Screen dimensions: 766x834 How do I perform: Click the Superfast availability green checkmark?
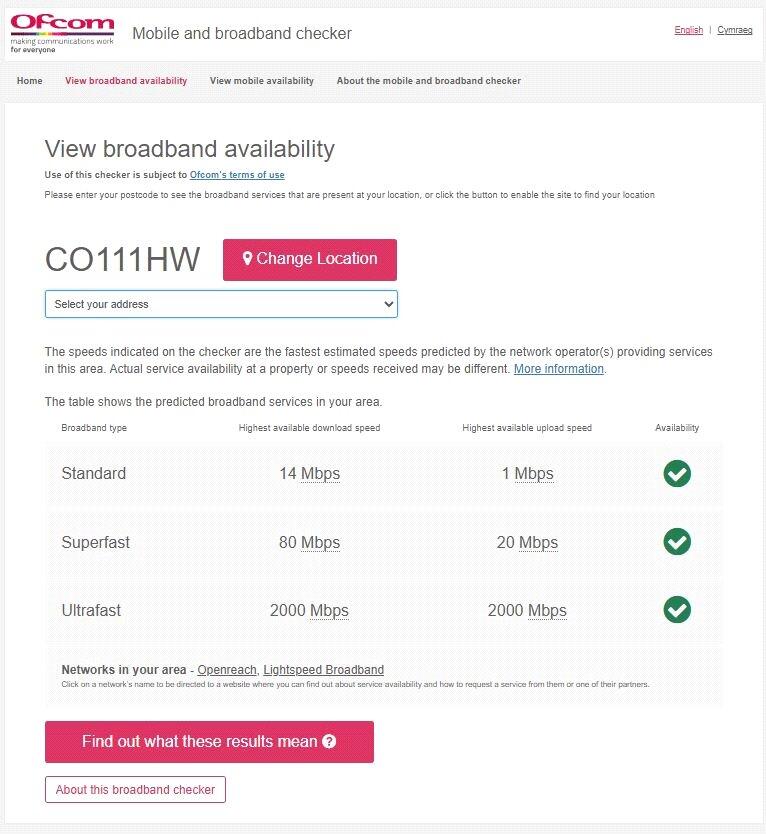pyautogui.click(x=677, y=542)
